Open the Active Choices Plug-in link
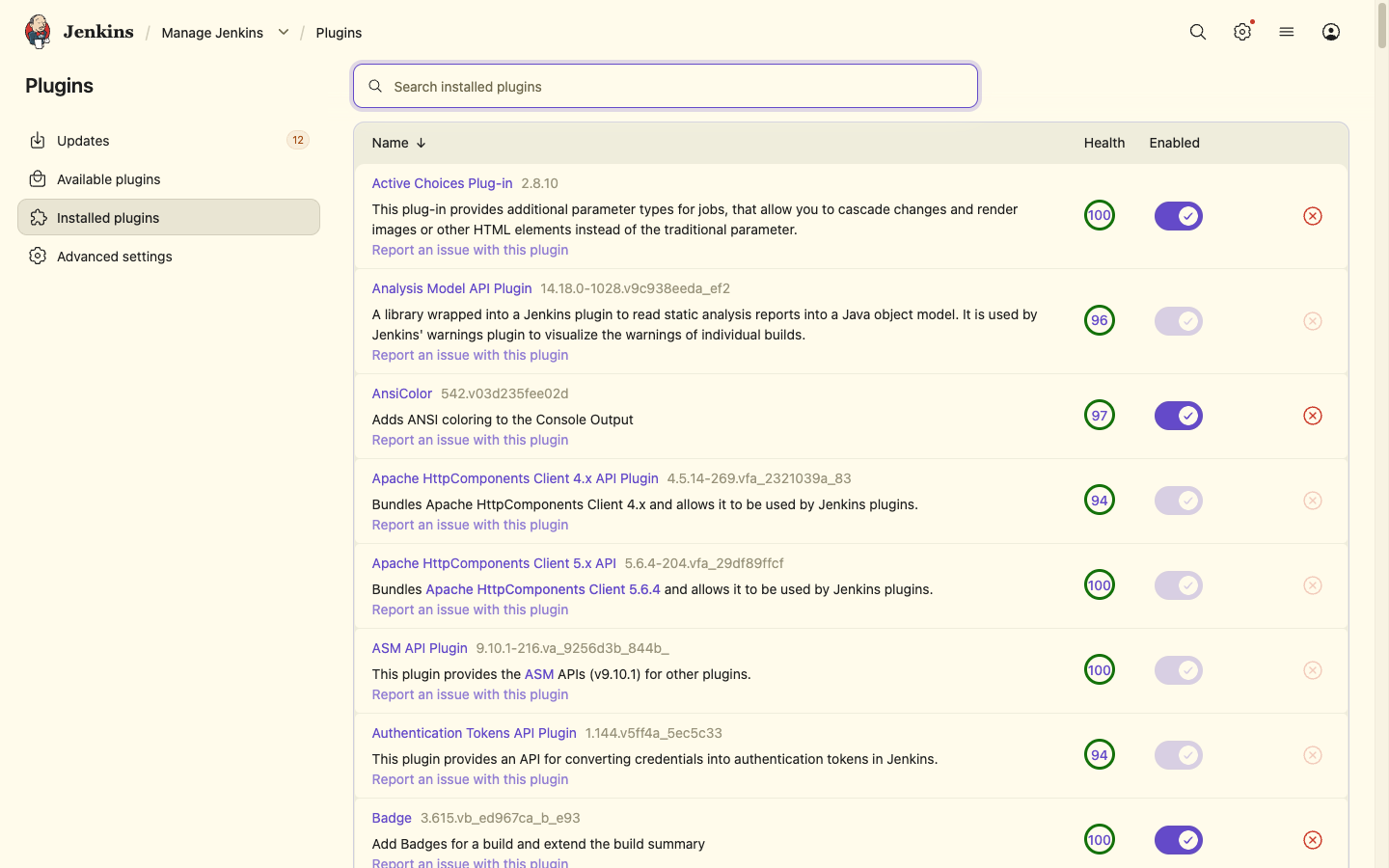This screenshot has width=1389, height=868. 442,183
